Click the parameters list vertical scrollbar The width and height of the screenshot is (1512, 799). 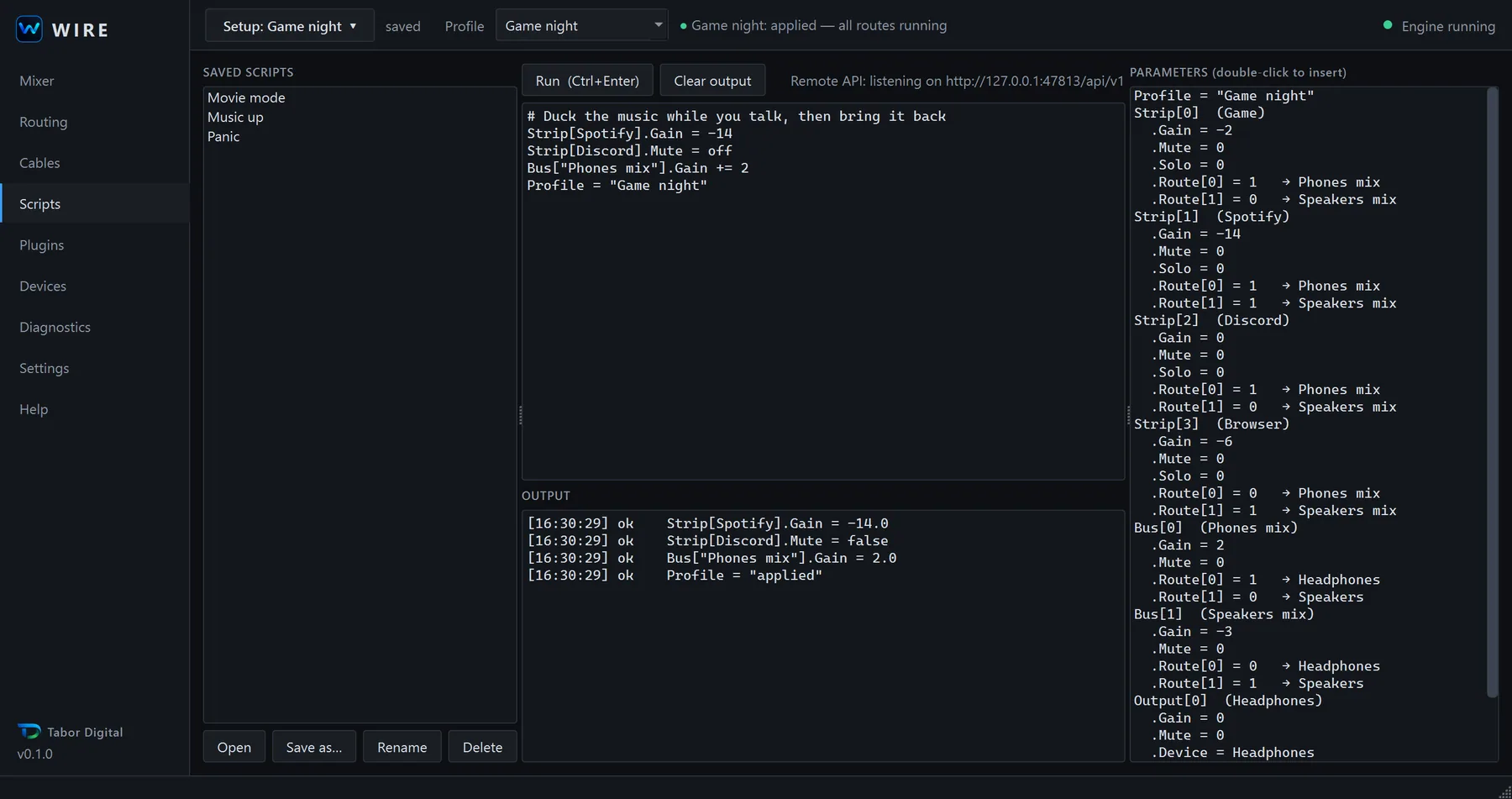click(x=1492, y=392)
